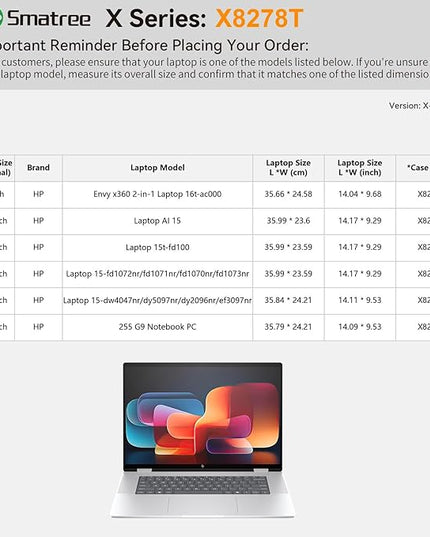
Task: Click the HP laptop product image
Action: tap(202, 440)
